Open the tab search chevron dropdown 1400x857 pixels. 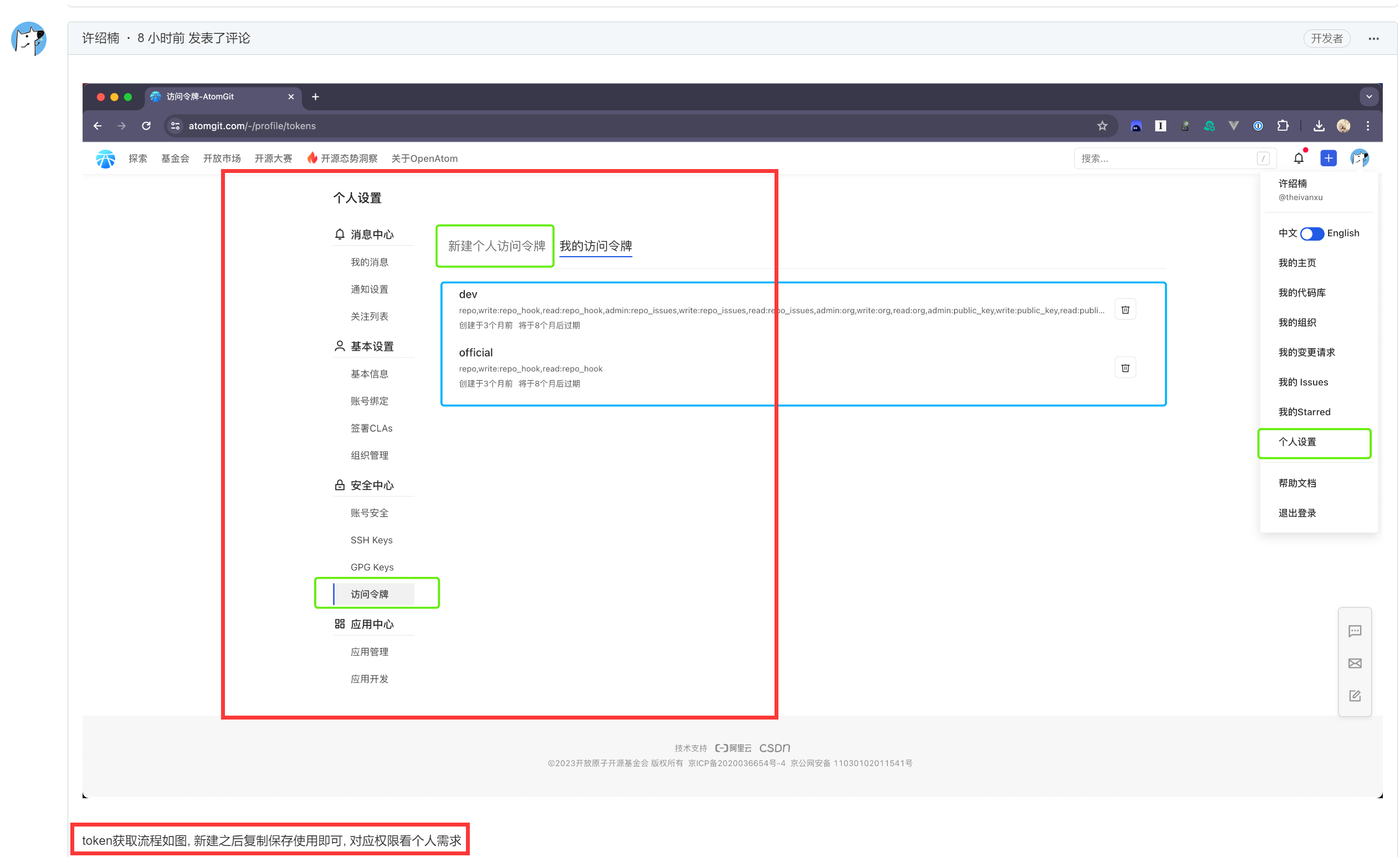pyautogui.click(x=1369, y=96)
